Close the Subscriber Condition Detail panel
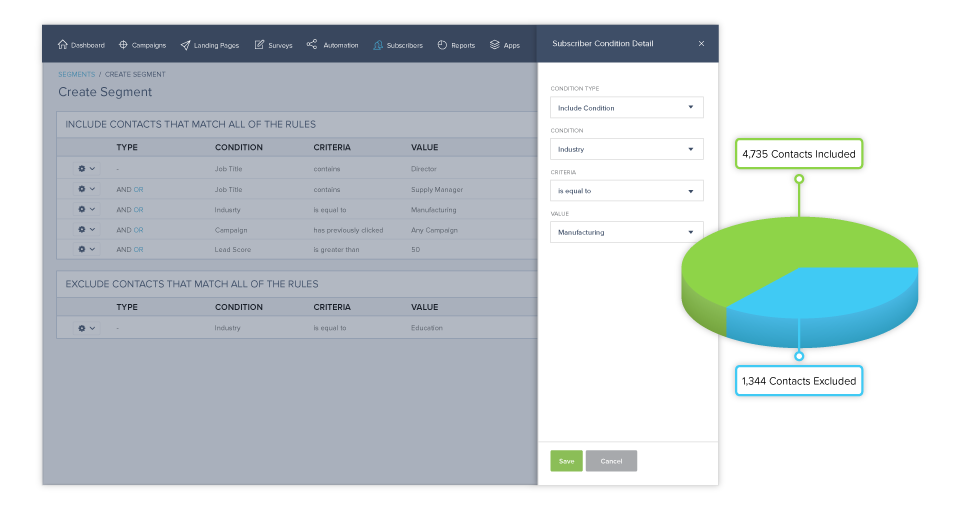 pyautogui.click(x=701, y=44)
